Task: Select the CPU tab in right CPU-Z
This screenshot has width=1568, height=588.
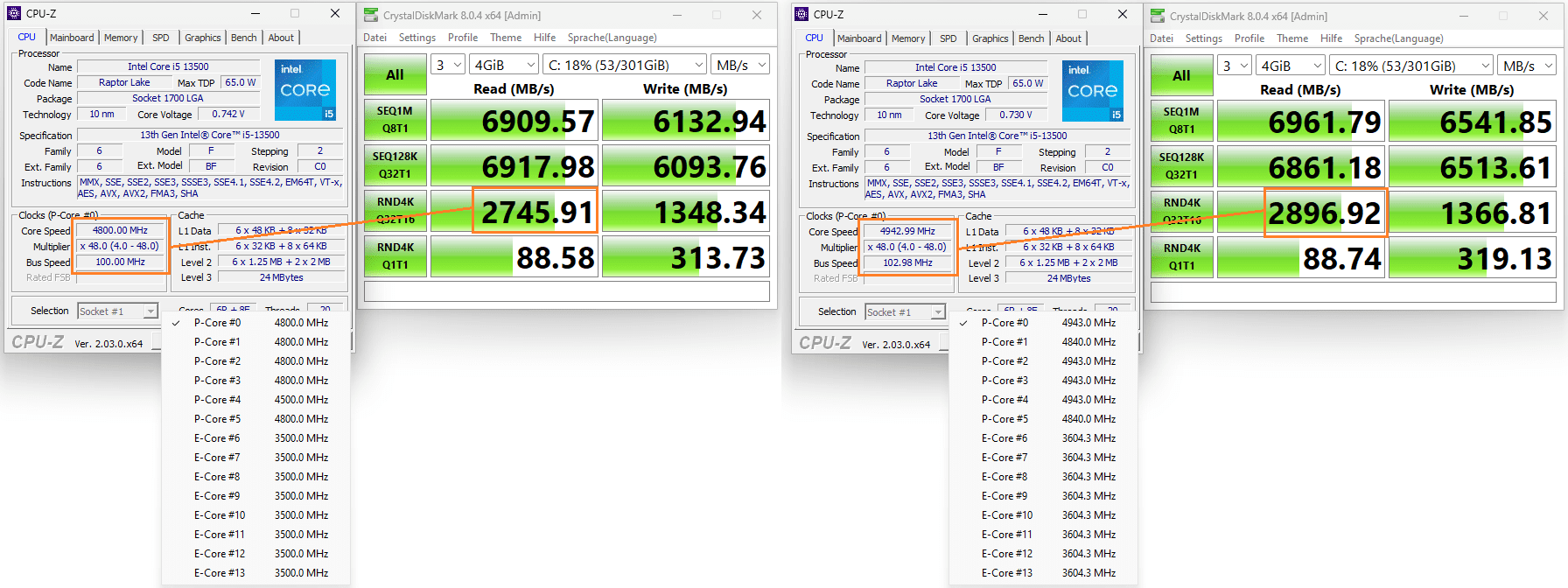Action: pos(814,38)
